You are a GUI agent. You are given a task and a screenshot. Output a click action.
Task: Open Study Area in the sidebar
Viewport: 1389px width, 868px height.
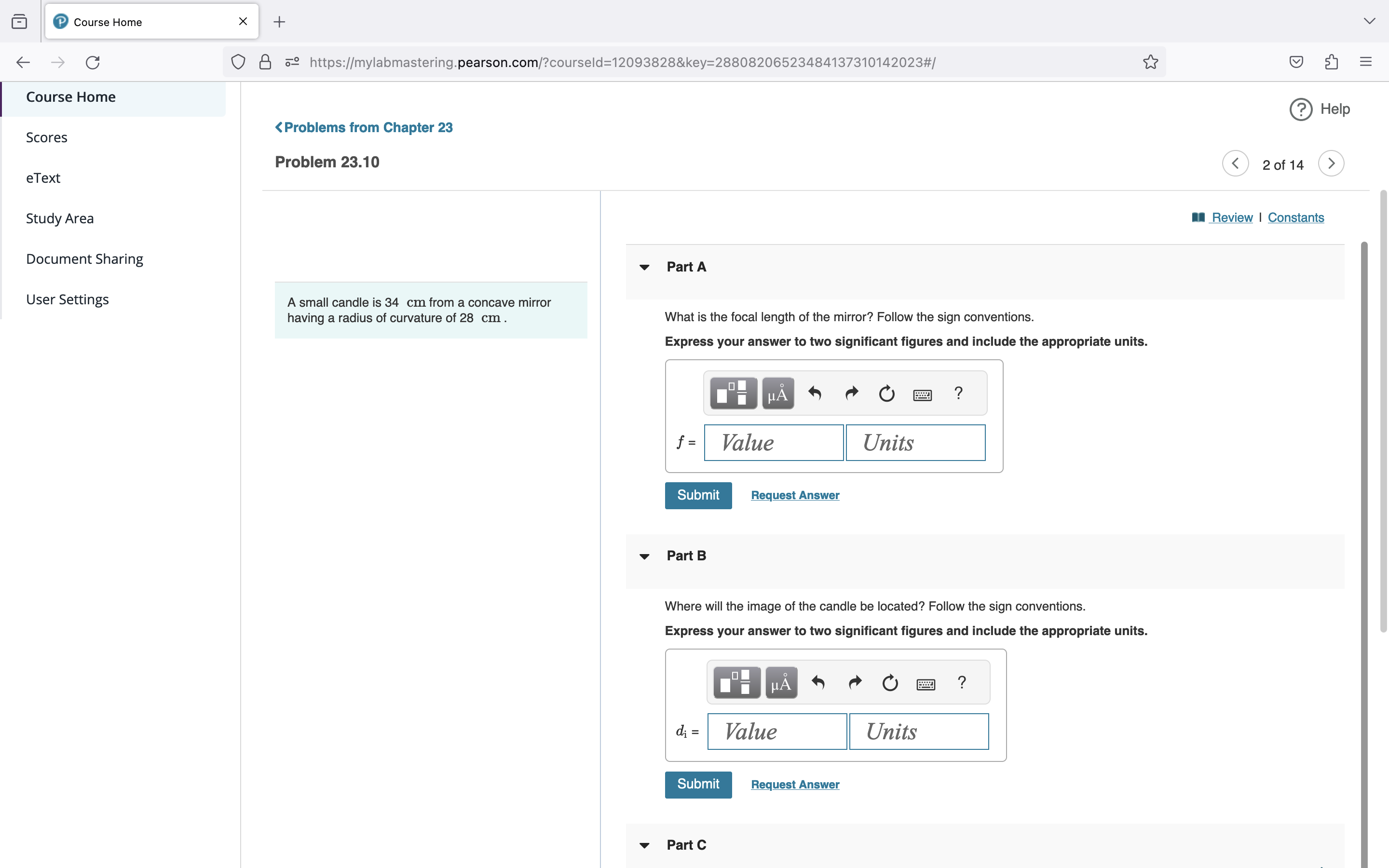tap(60, 218)
